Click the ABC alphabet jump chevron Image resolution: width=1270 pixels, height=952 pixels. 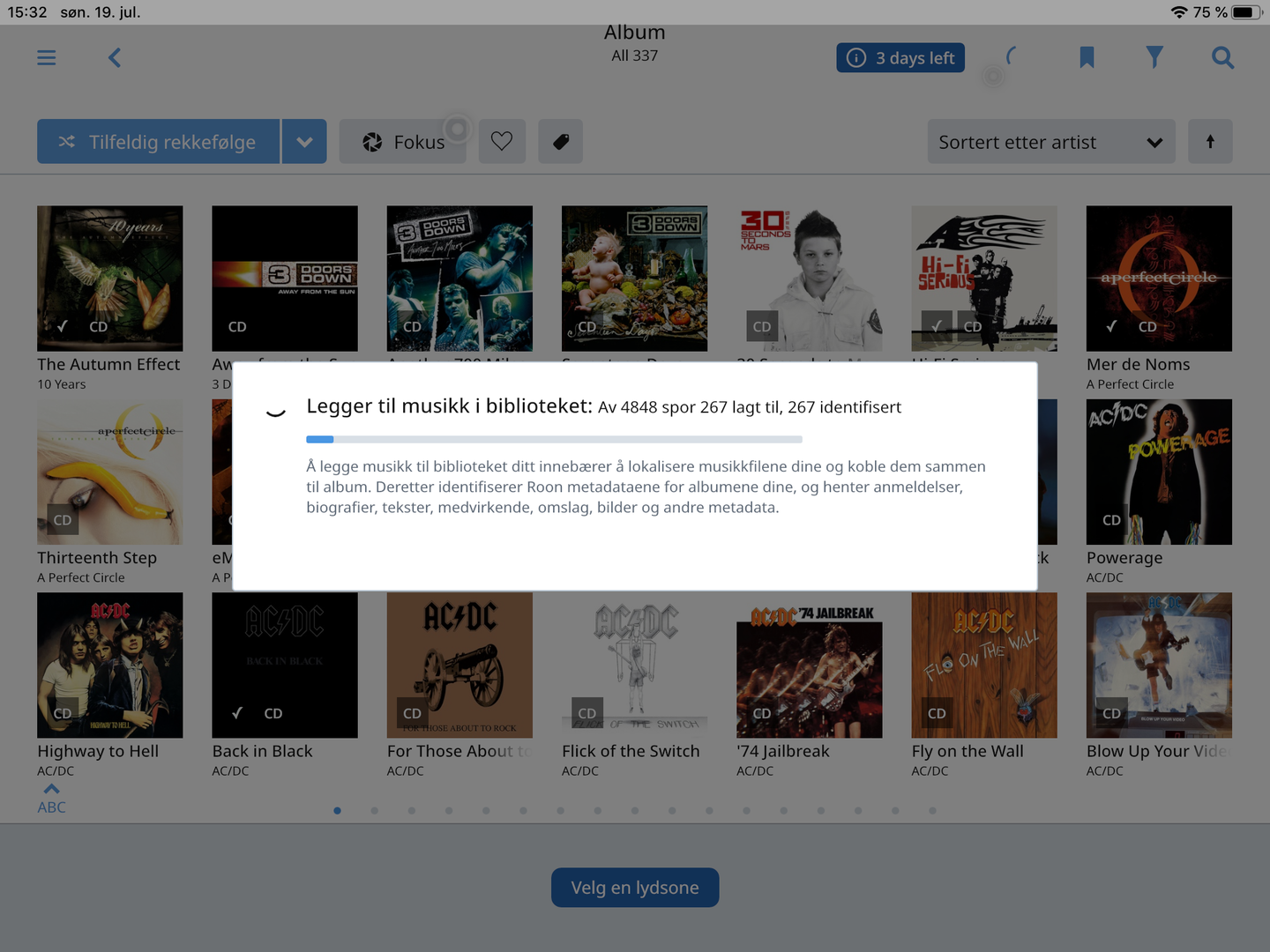(52, 789)
